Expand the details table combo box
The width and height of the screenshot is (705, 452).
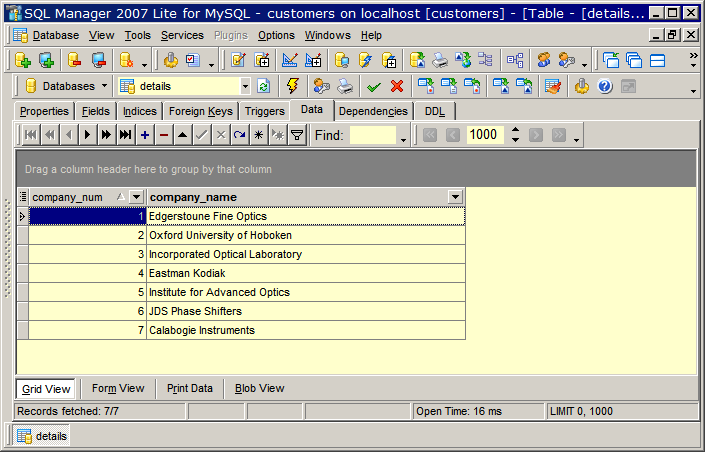coord(245,86)
